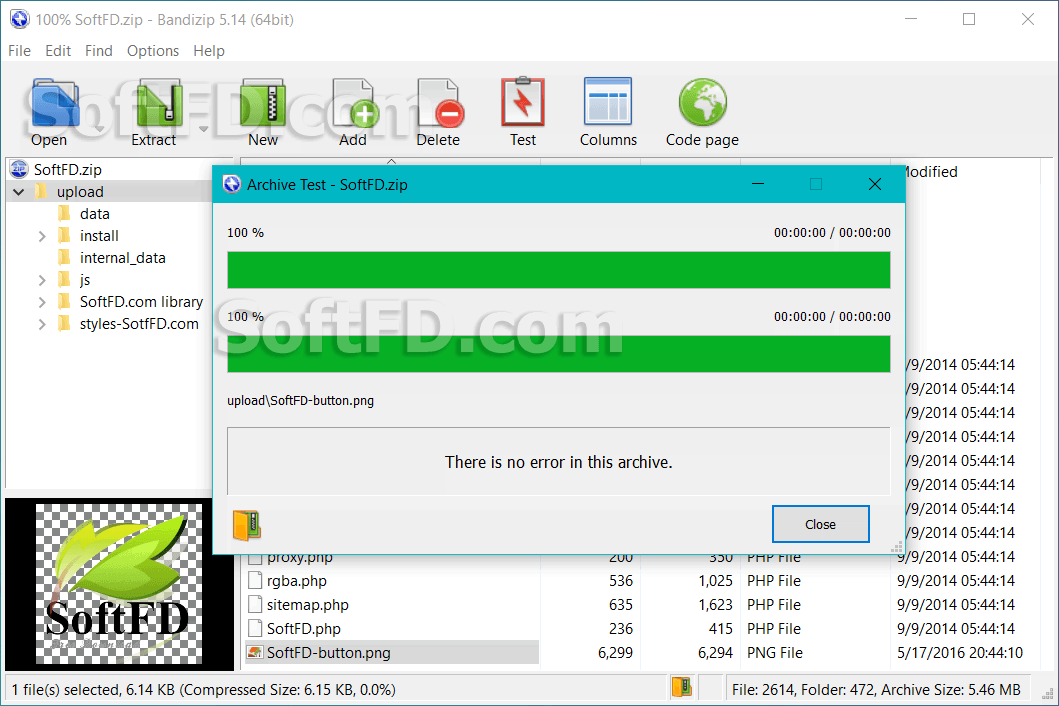This screenshot has height=706, width=1059.
Task: Click the Open archive toolbar icon
Action: [55, 103]
